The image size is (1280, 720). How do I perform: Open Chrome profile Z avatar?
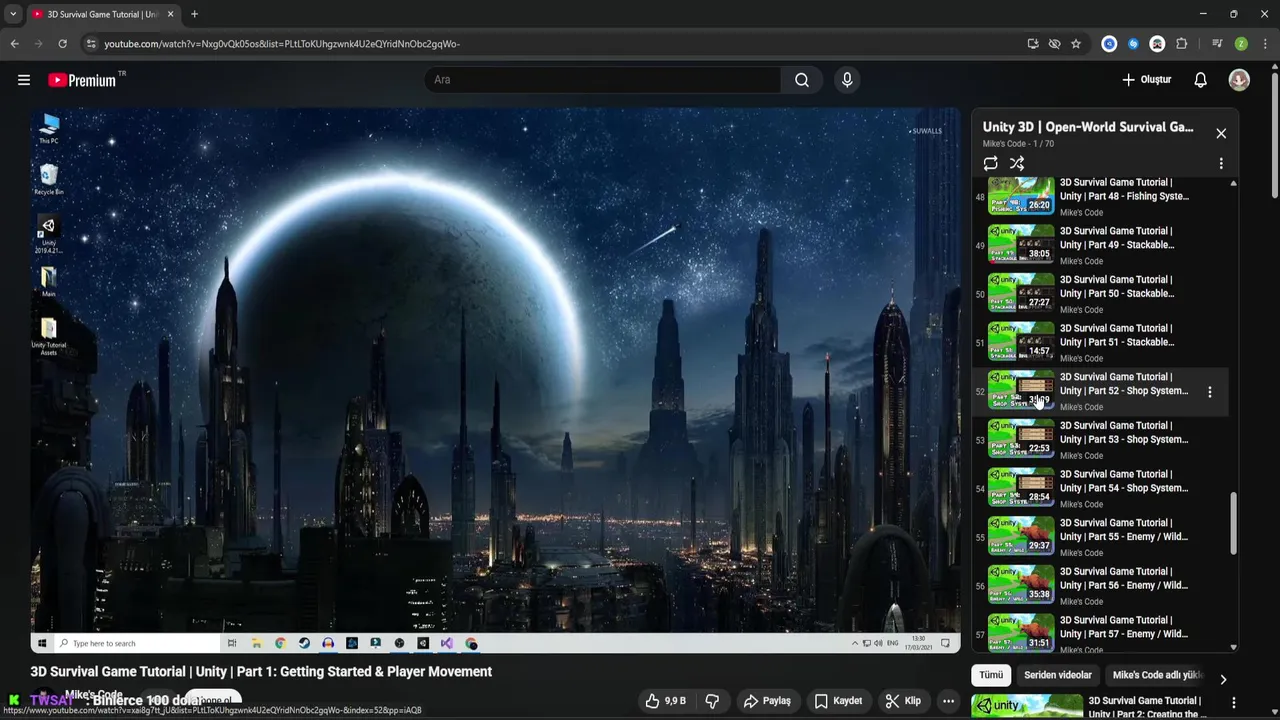tap(1241, 44)
